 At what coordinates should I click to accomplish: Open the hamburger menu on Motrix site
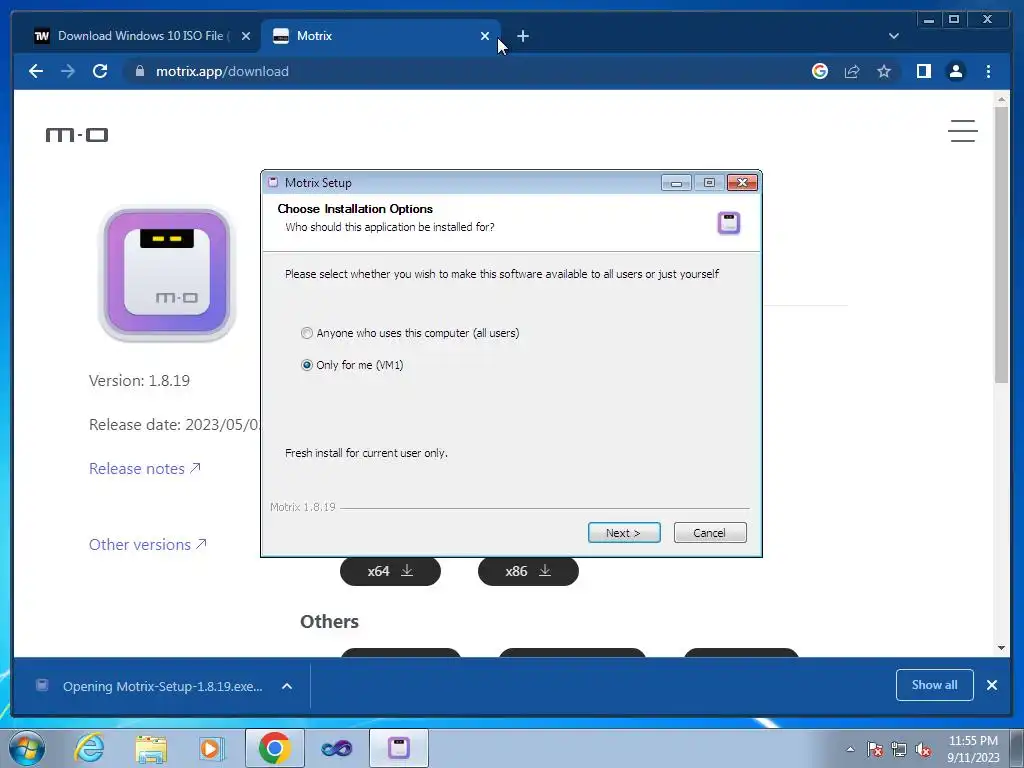click(963, 131)
